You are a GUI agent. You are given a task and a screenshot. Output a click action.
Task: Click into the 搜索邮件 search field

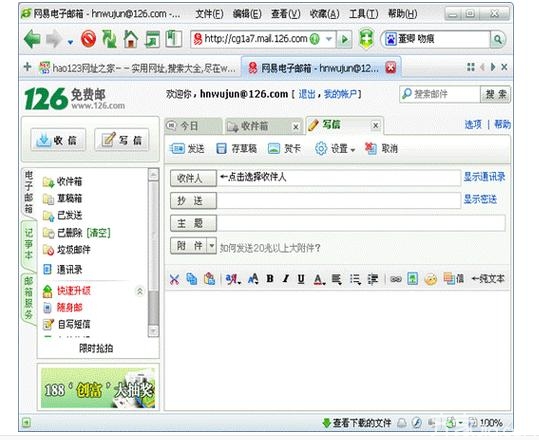click(x=440, y=94)
